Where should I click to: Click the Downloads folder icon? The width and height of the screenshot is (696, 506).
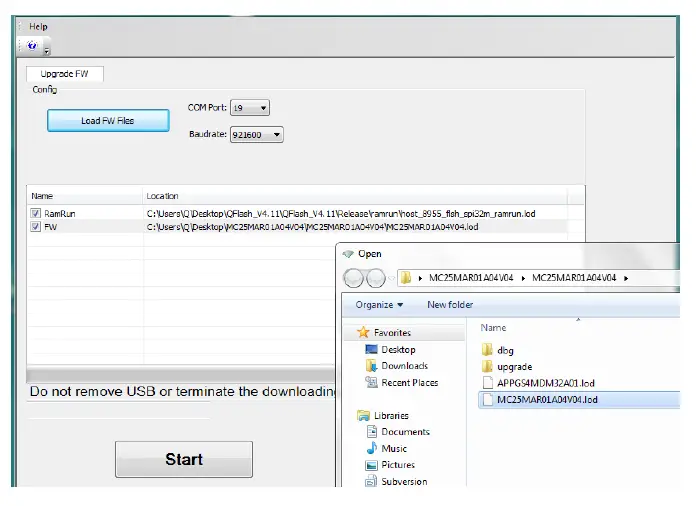(x=371, y=366)
